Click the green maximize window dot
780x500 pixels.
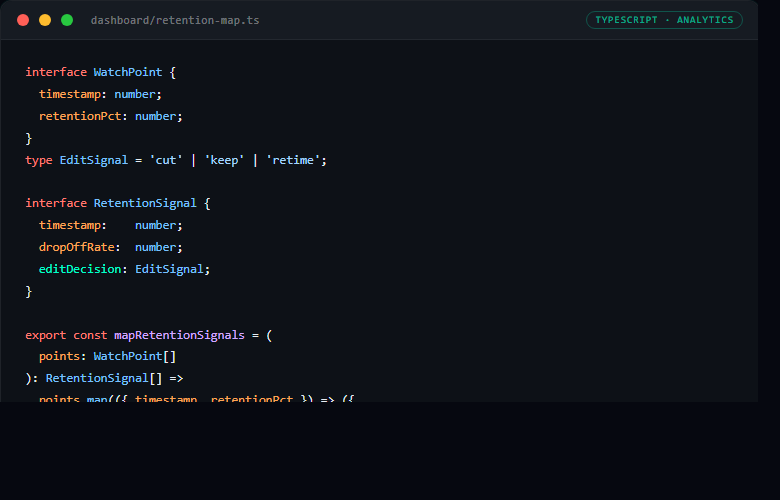[x=67, y=20]
